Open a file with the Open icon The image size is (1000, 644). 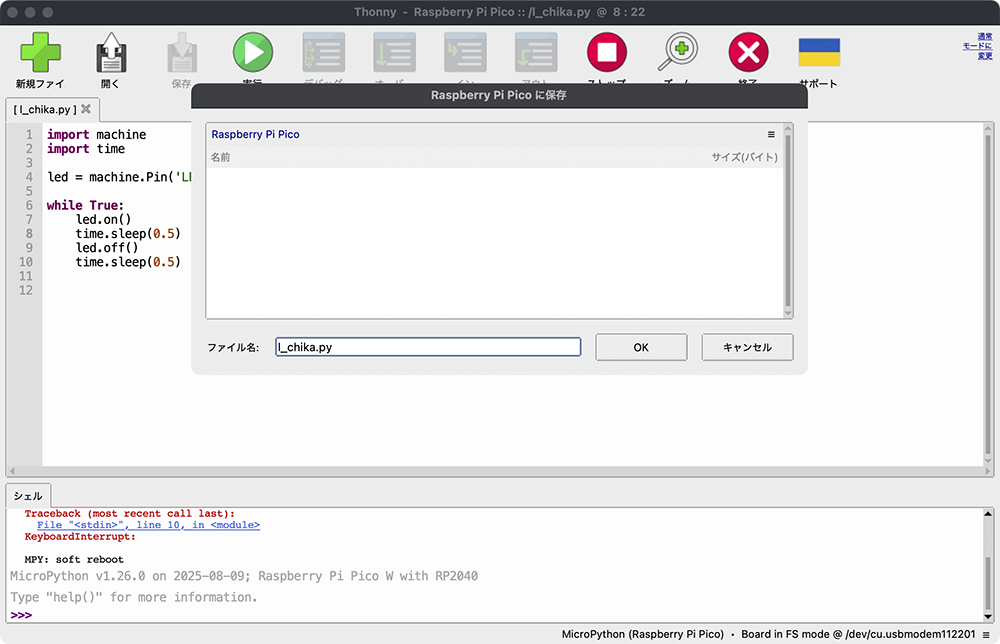tap(111, 52)
